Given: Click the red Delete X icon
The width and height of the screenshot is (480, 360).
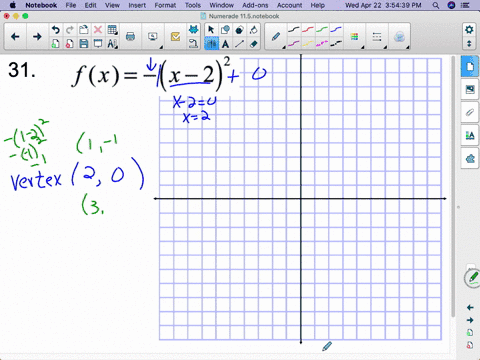Looking at the screenshot, I should (98, 30).
